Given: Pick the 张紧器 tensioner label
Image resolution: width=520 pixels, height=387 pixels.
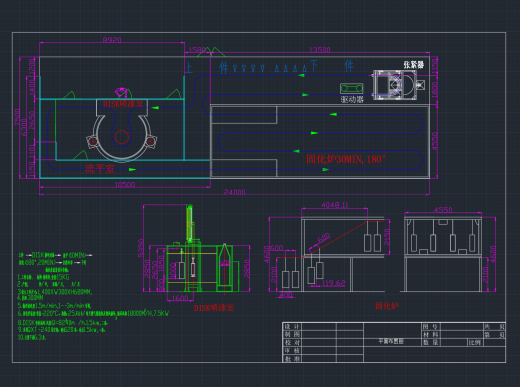Looking at the screenshot, I should [414, 65].
